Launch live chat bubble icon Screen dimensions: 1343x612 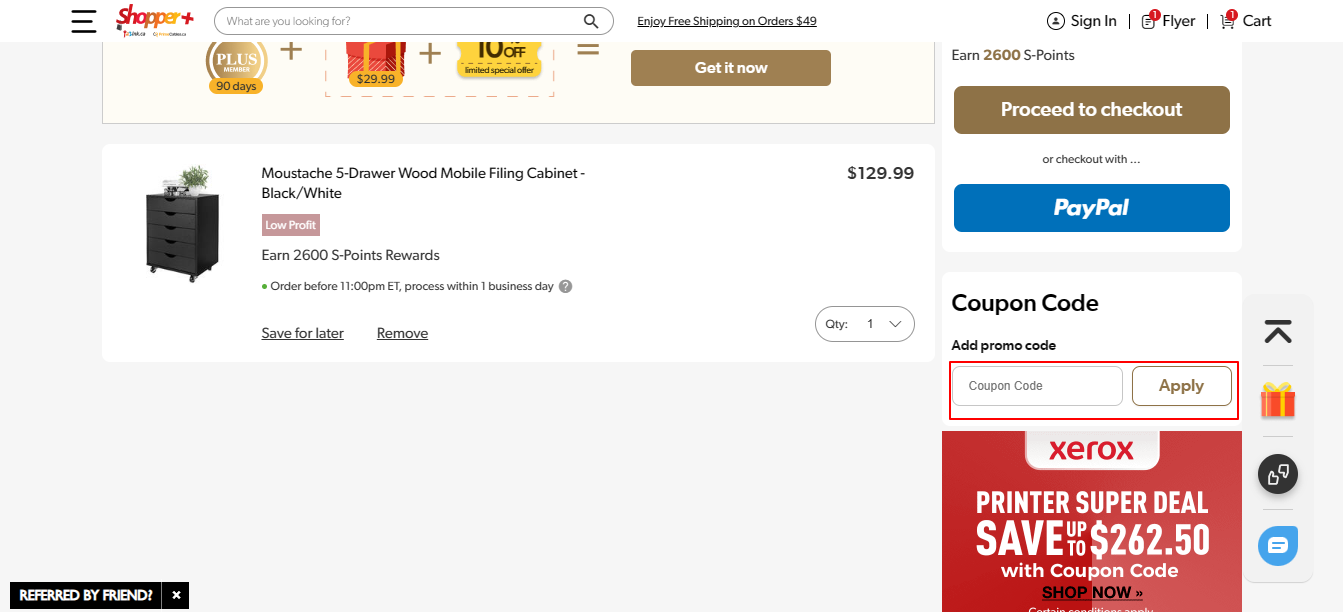pos(1277,546)
